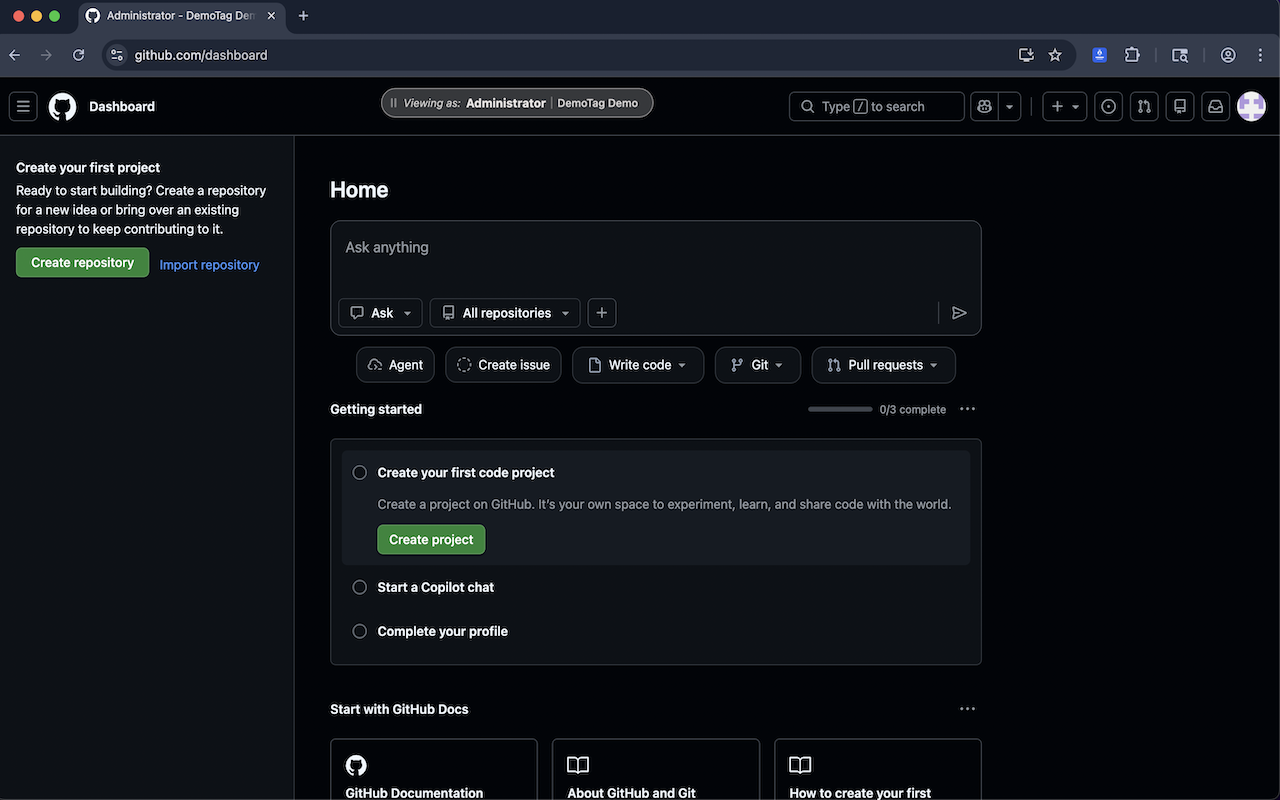Open the user avatar menu
This screenshot has height=800, width=1280.
(1252, 106)
